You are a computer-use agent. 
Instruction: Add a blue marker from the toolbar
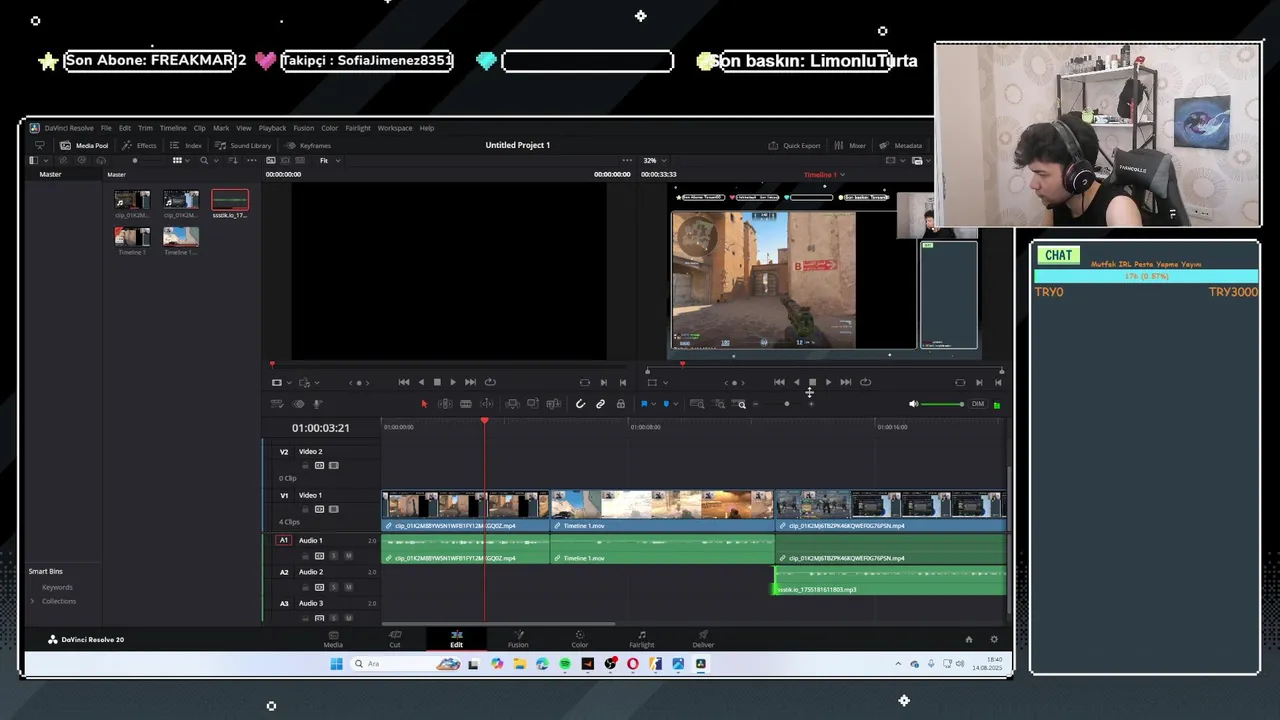(x=665, y=404)
